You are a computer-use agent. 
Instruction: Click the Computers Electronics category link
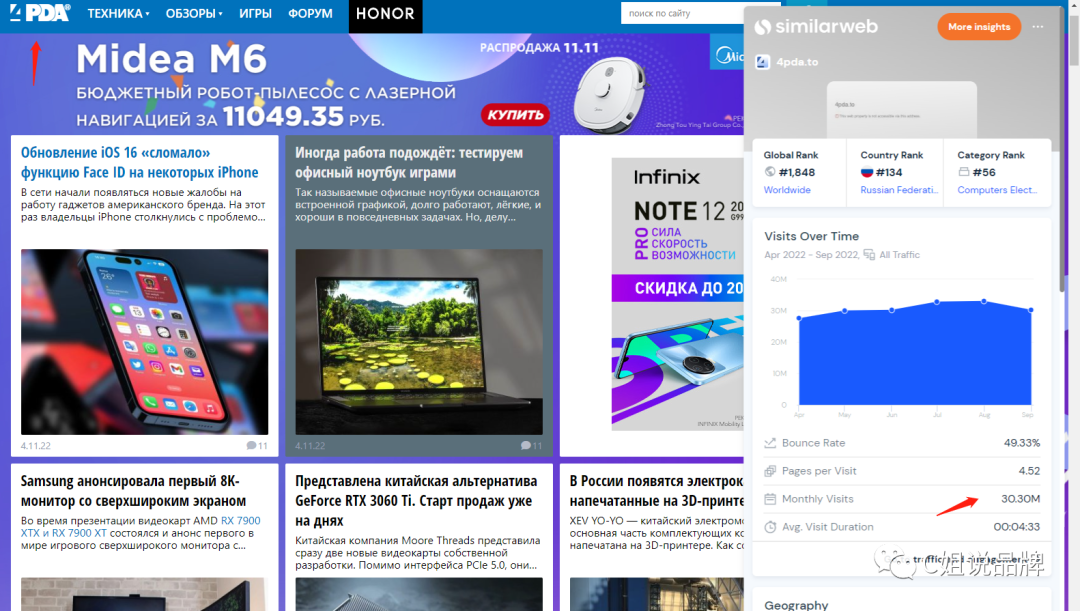coord(997,190)
